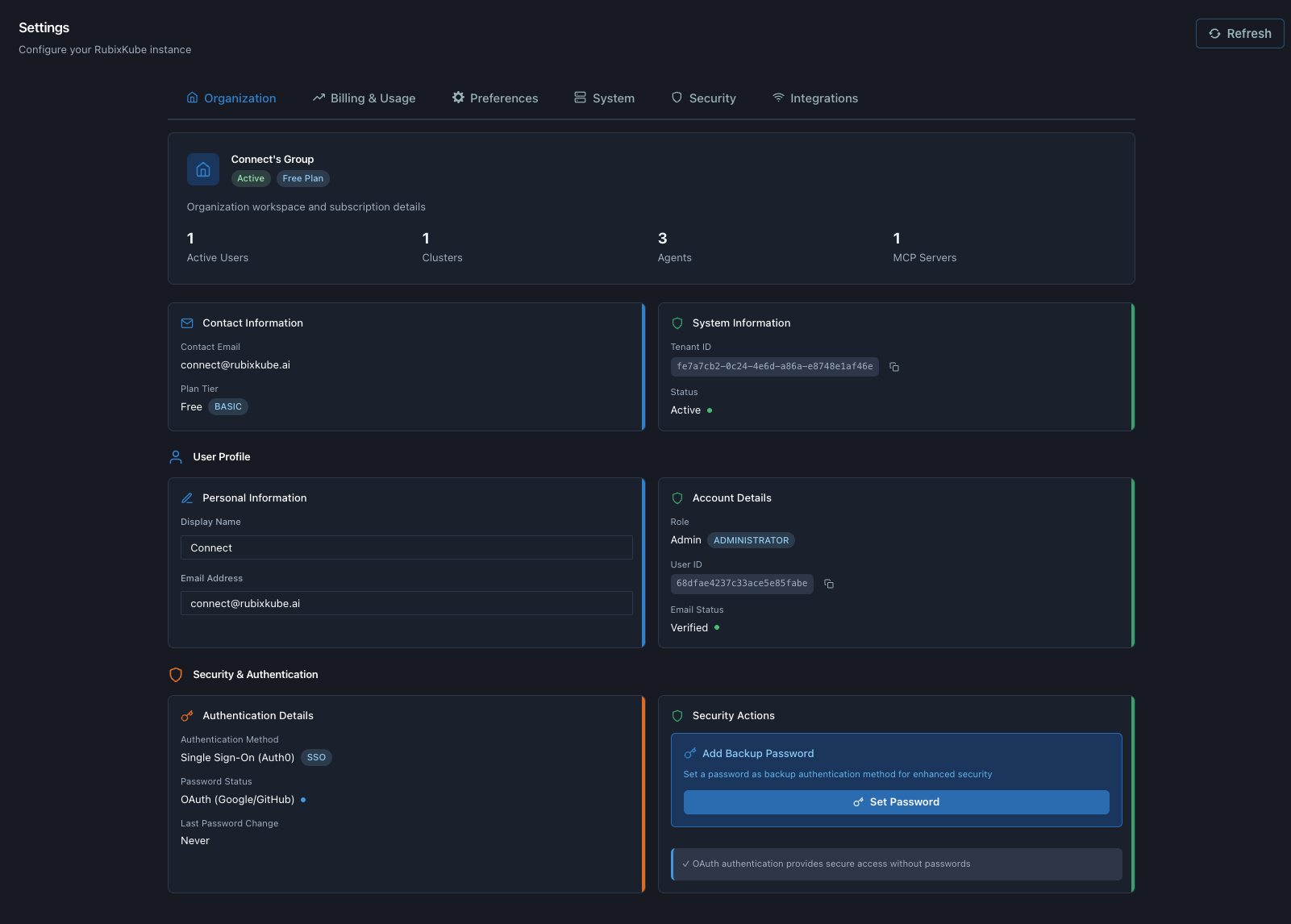Click inside the Display Name field

pyautogui.click(x=406, y=547)
